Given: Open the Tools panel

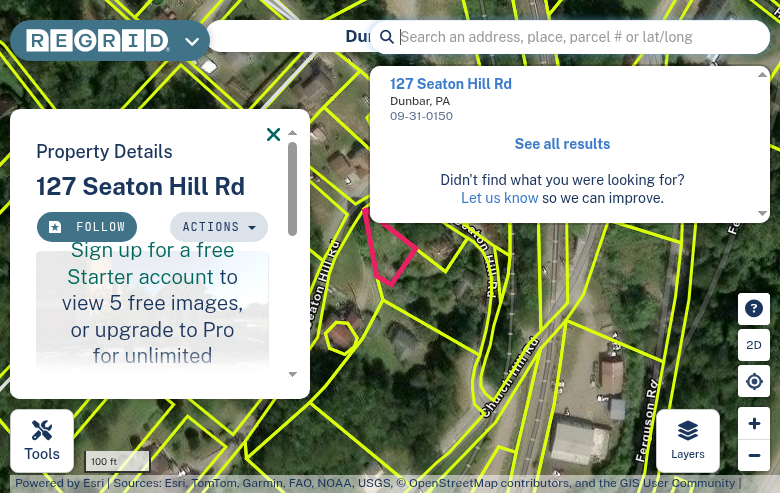Looking at the screenshot, I should 42,441.
